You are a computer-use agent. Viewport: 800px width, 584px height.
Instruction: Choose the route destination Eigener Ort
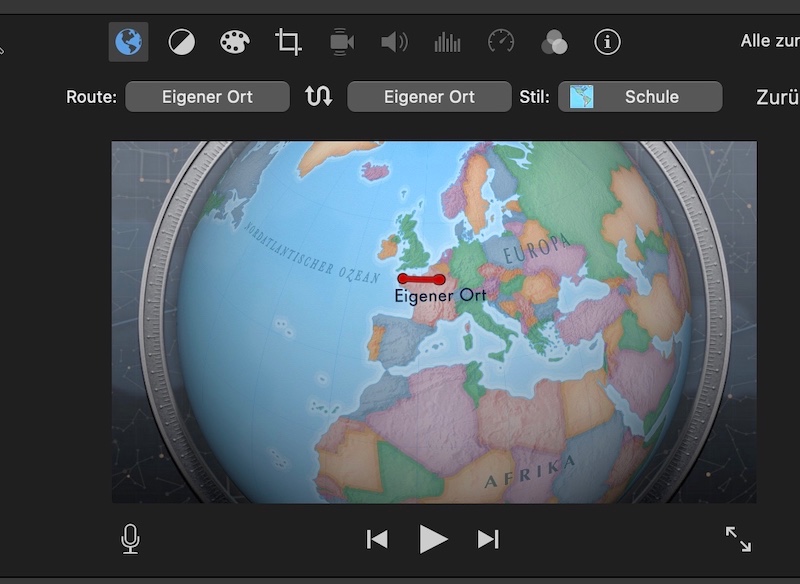(429, 96)
